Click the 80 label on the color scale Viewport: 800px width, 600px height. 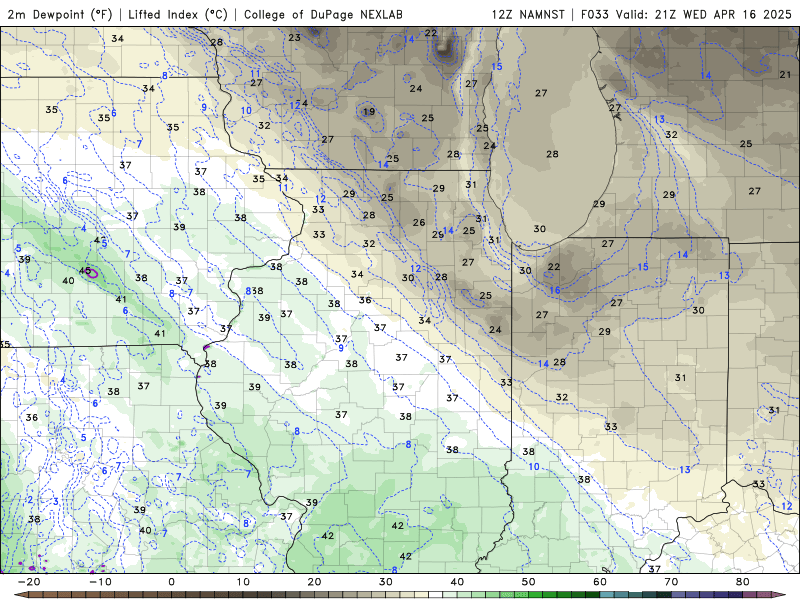(743, 582)
